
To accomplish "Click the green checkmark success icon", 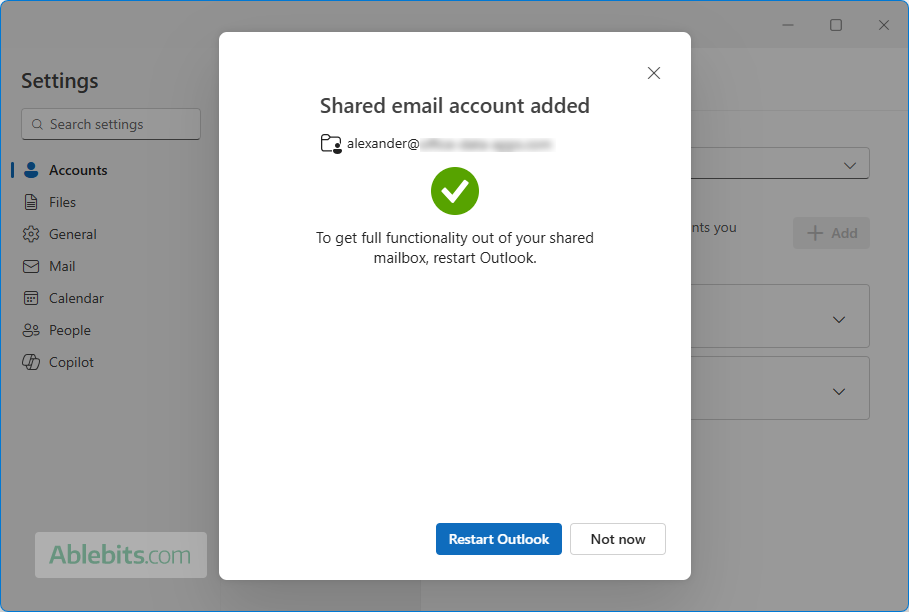I will point(454,191).
